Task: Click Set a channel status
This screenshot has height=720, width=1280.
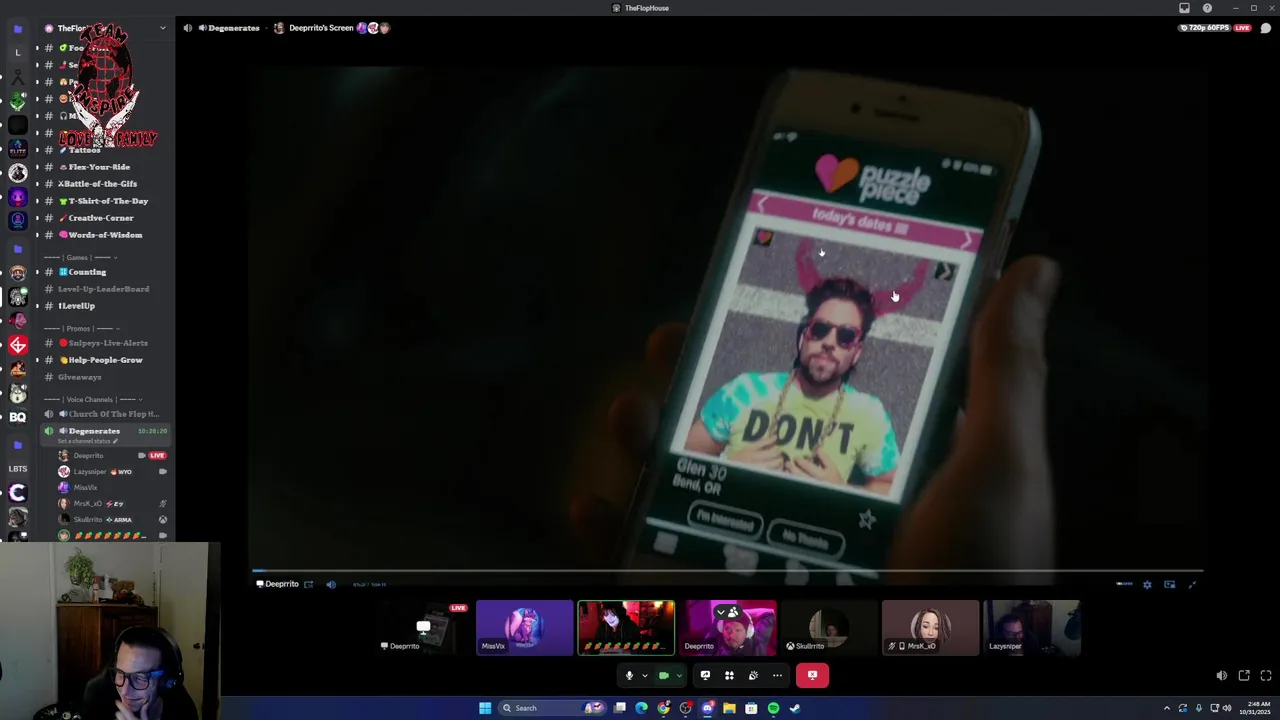Action: 88,441
